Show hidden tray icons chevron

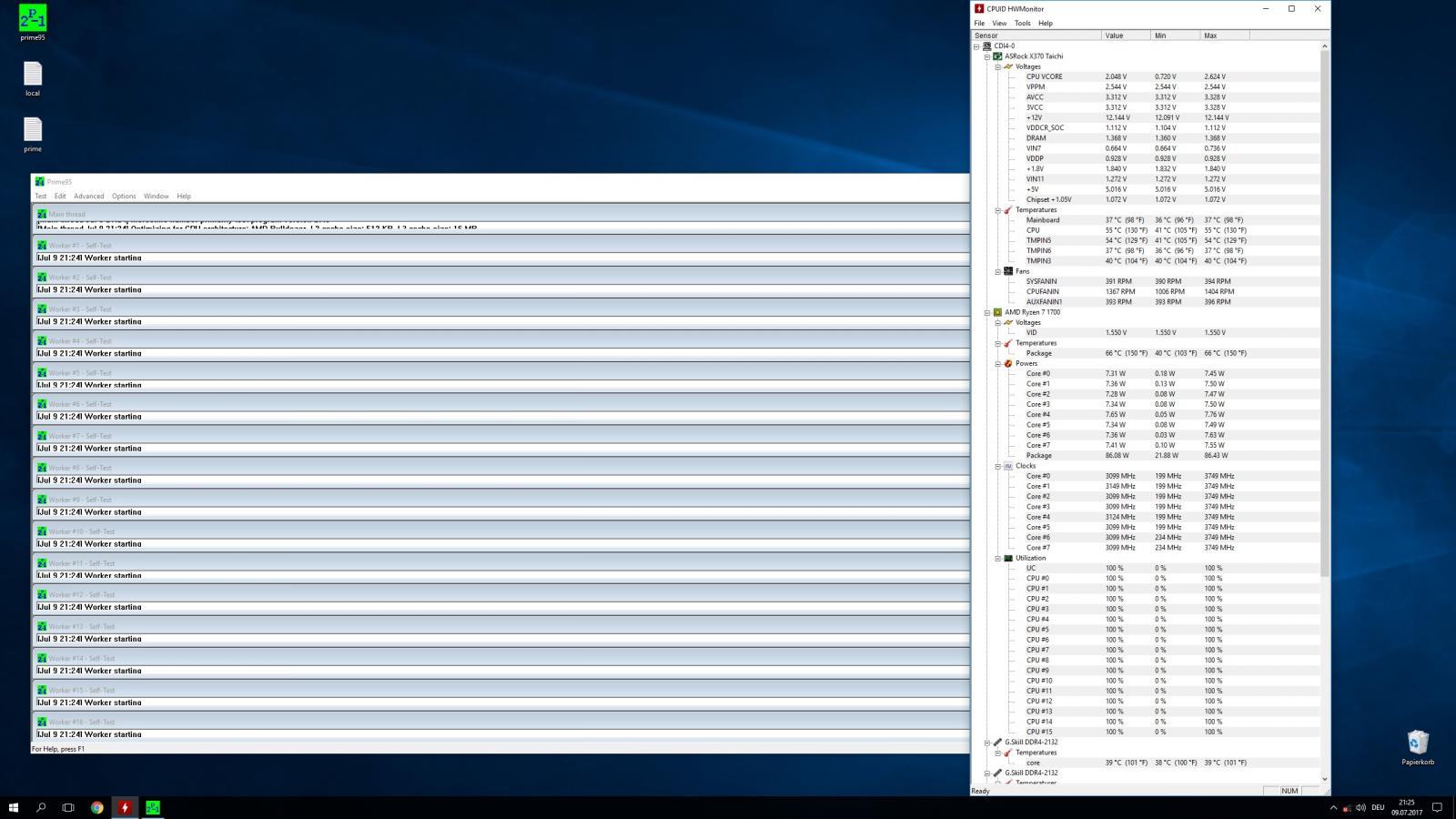1334,807
